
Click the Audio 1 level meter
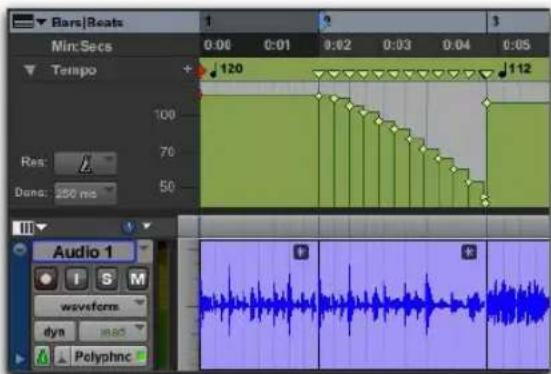[163, 304]
